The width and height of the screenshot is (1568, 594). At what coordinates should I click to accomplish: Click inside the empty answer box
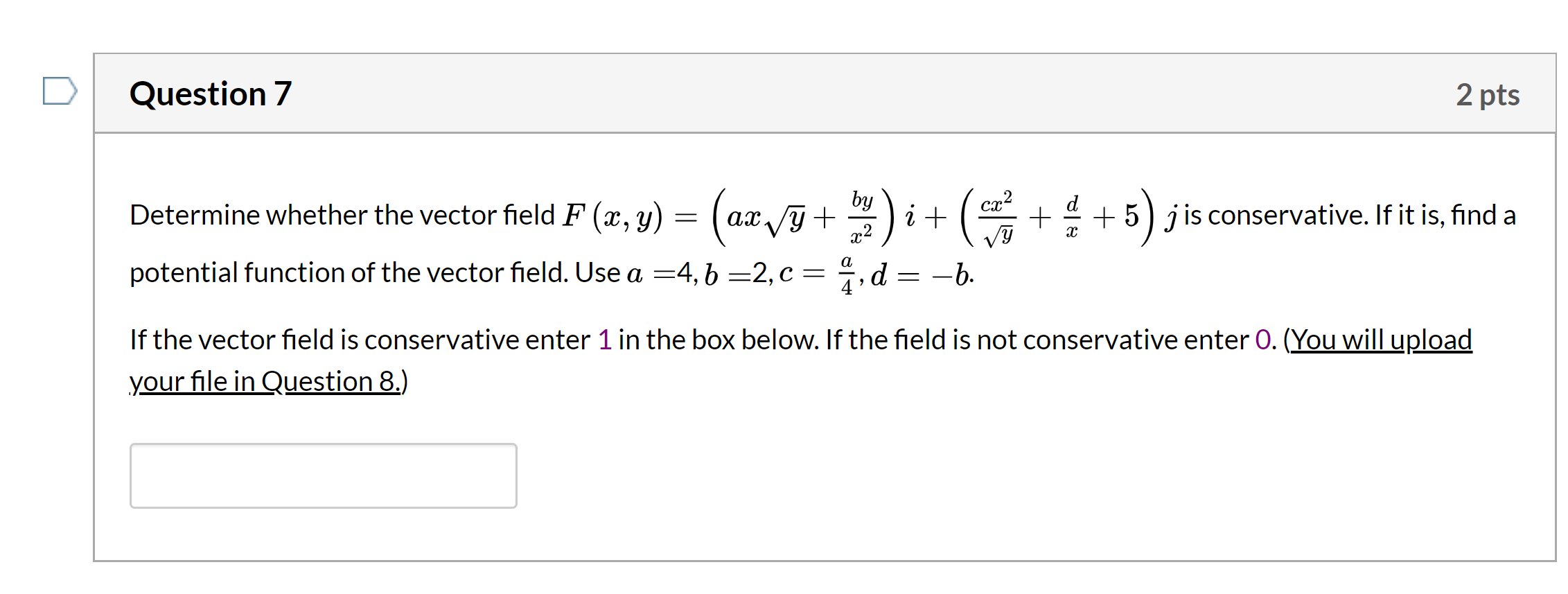323,475
